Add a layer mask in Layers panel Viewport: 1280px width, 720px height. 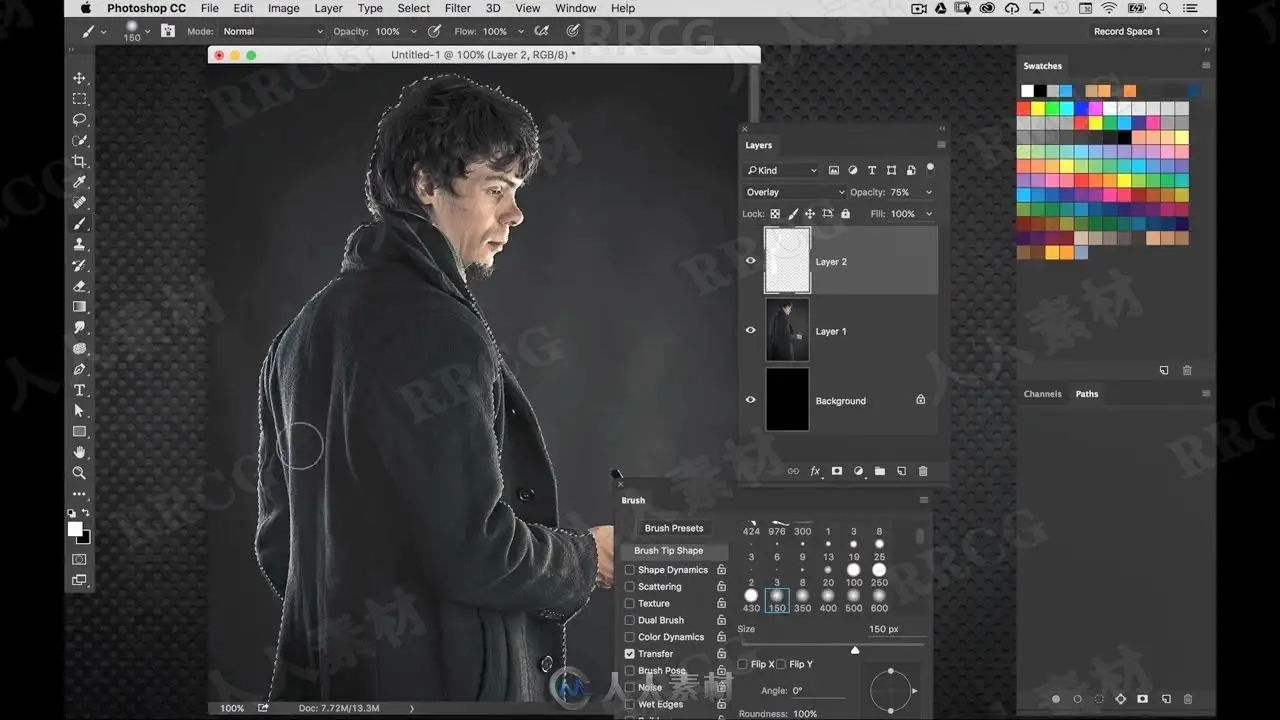pyautogui.click(x=837, y=471)
